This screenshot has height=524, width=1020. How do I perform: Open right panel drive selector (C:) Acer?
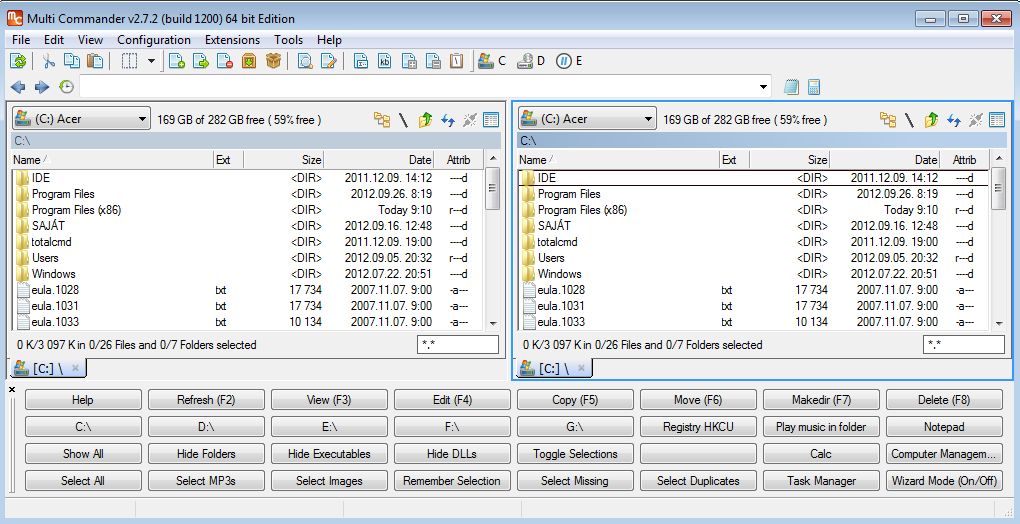pos(587,119)
